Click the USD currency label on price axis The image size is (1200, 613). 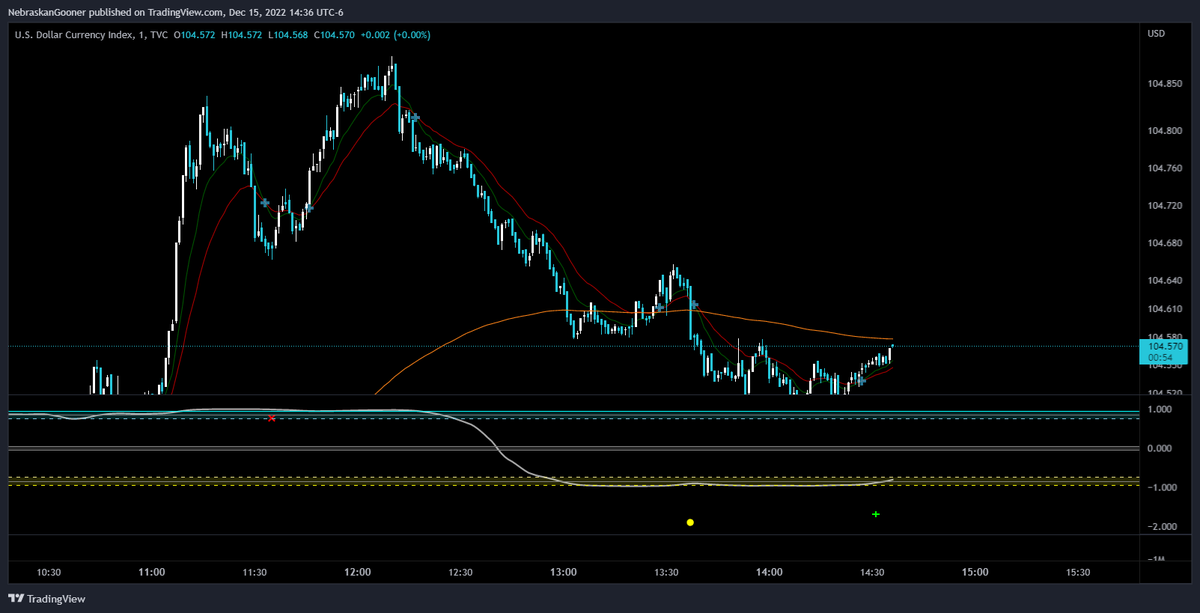tap(1156, 34)
